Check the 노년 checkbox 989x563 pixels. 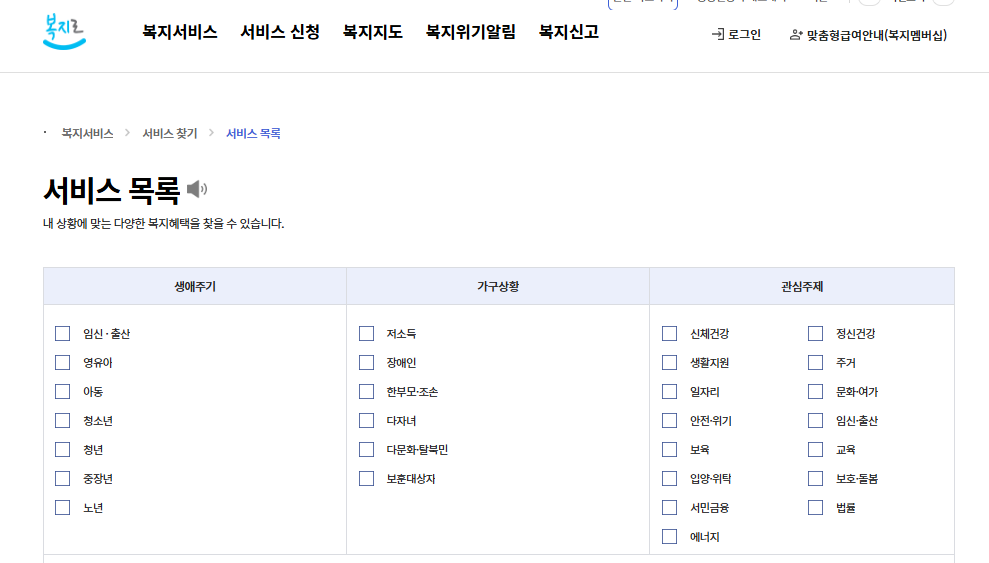point(63,508)
